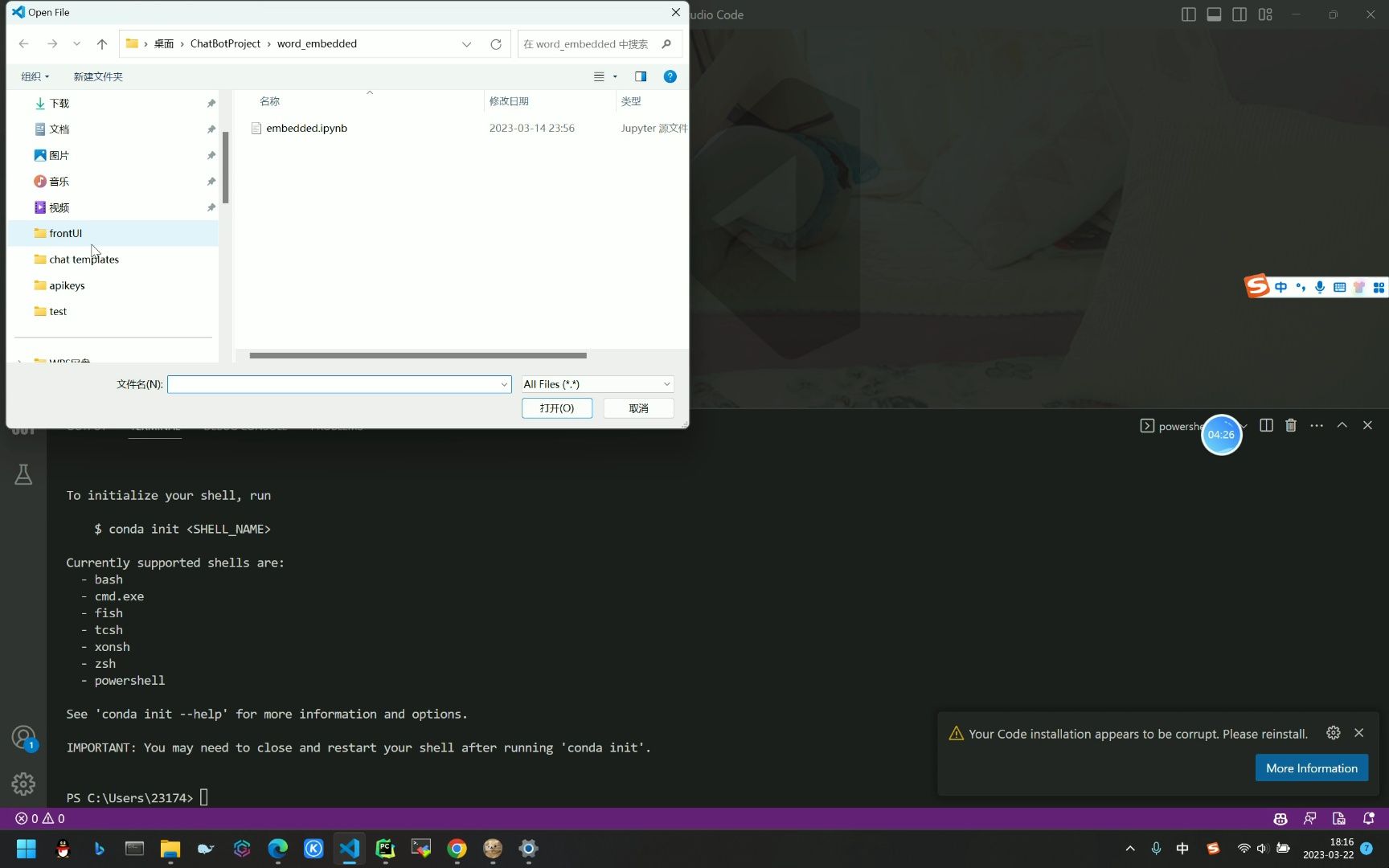This screenshot has height=868, width=1389.
Task: Open dialog help question mark
Action: click(x=670, y=76)
